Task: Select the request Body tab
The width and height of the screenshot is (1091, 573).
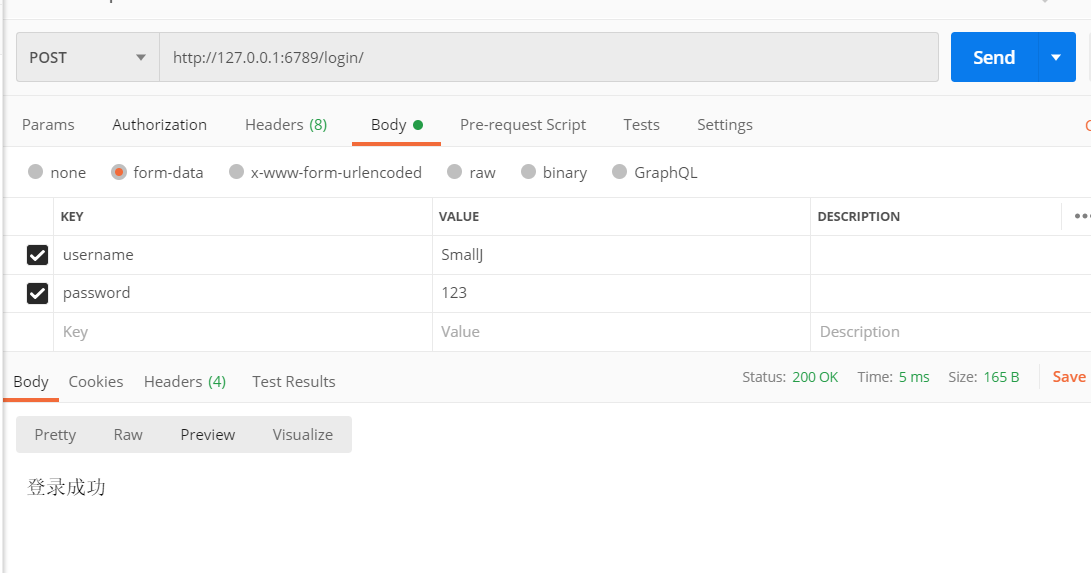Action: 397,124
